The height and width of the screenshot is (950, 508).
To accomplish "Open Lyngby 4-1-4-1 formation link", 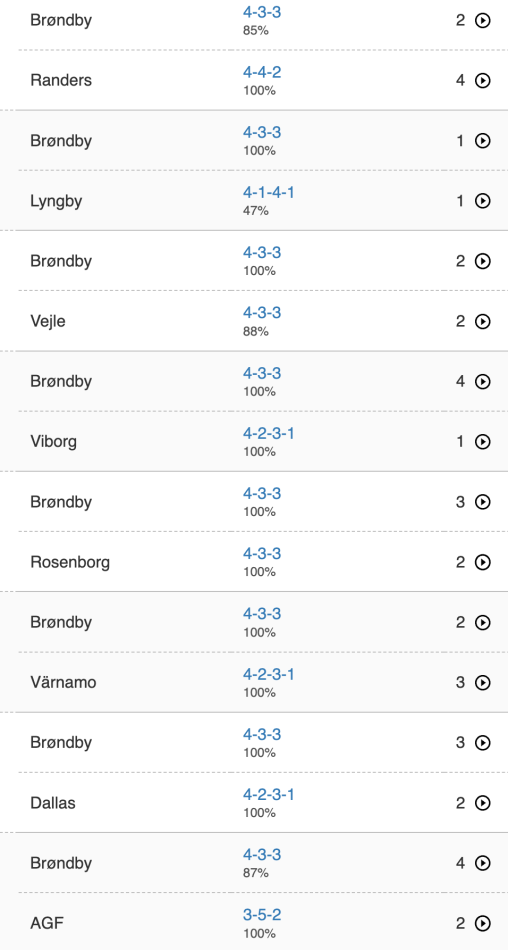I will [x=269, y=193].
